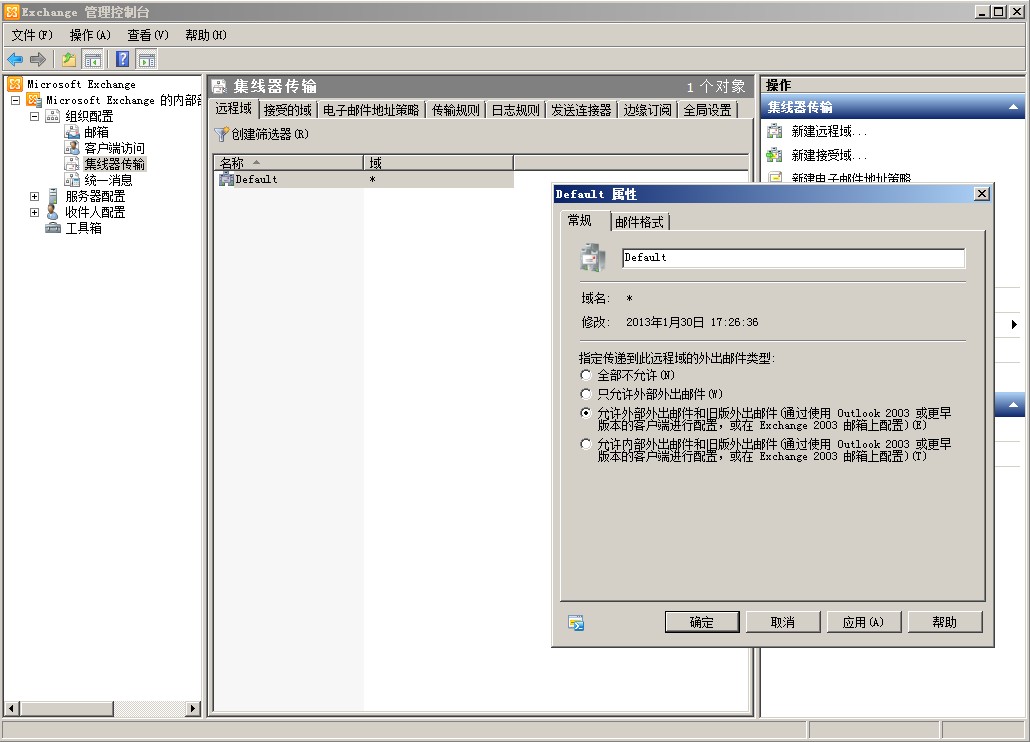1030x742 pixels.
Task: Click the 新建远程域 action icon
Action: tap(775, 131)
